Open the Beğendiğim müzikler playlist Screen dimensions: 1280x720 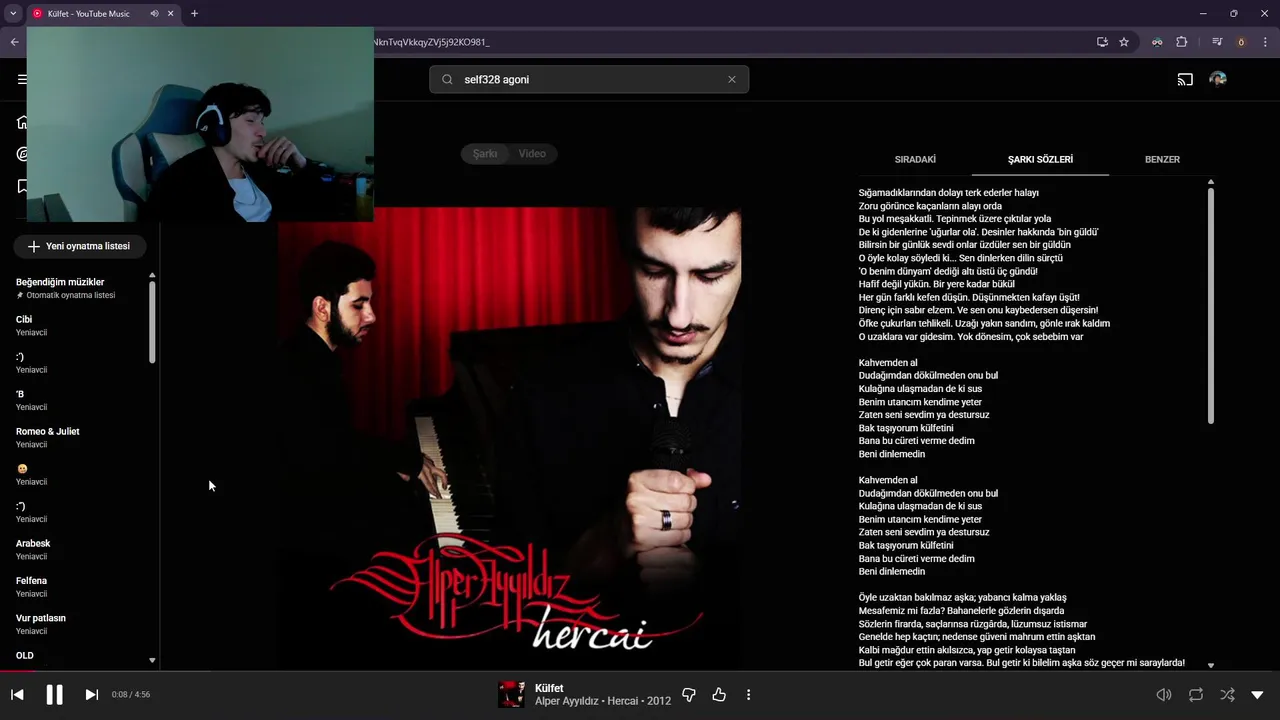pyautogui.click(x=60, y=282)
